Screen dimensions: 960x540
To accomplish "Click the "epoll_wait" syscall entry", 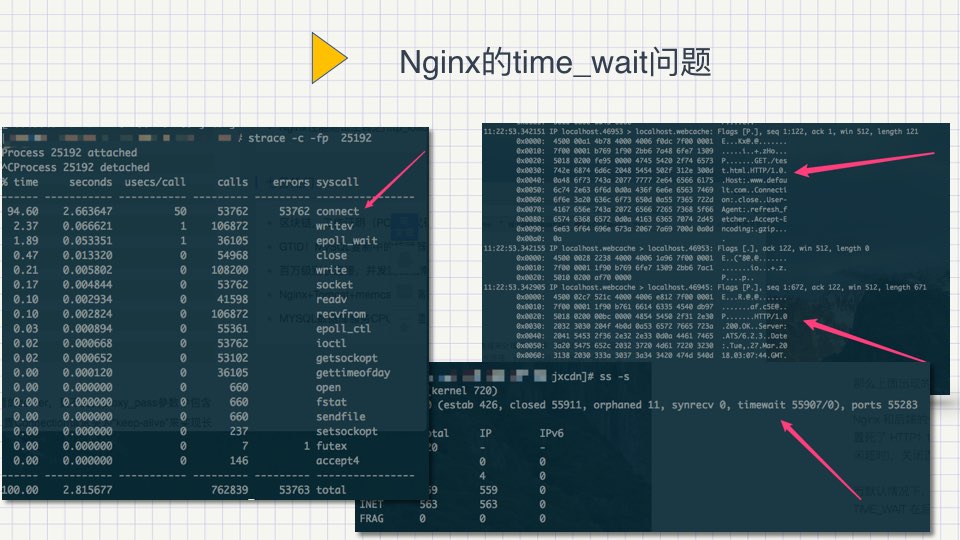I will point(347,241).
